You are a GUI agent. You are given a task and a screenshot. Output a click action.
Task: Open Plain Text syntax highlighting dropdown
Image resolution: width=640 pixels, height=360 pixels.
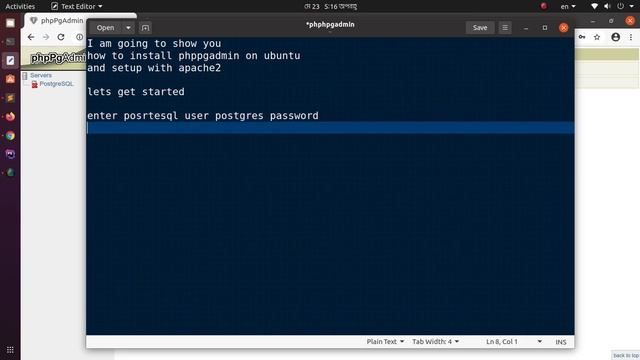click(385, 342)
